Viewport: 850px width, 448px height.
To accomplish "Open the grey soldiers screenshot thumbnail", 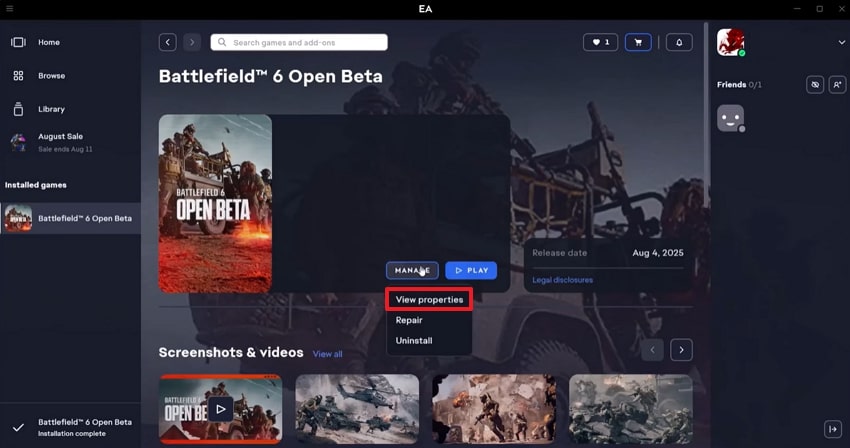I will (630, 409).
